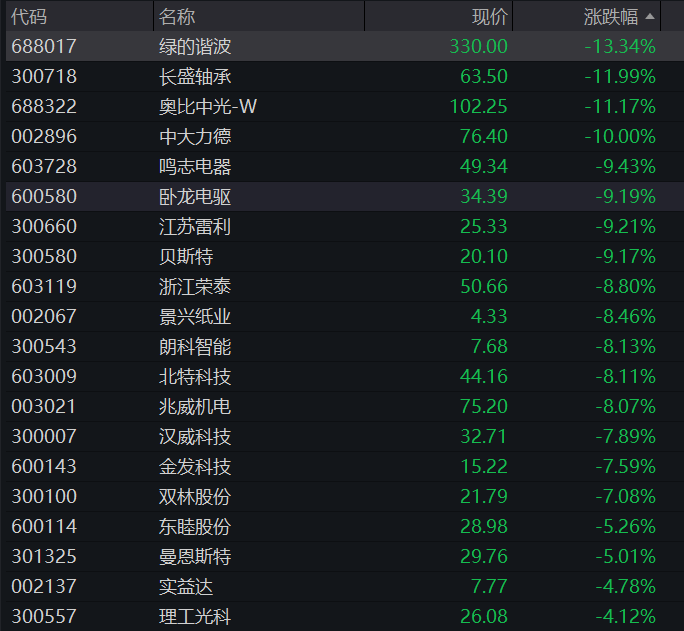Click change value -8.80%
This screenshot has height=631, width=684.
click(x=626, y=287)
